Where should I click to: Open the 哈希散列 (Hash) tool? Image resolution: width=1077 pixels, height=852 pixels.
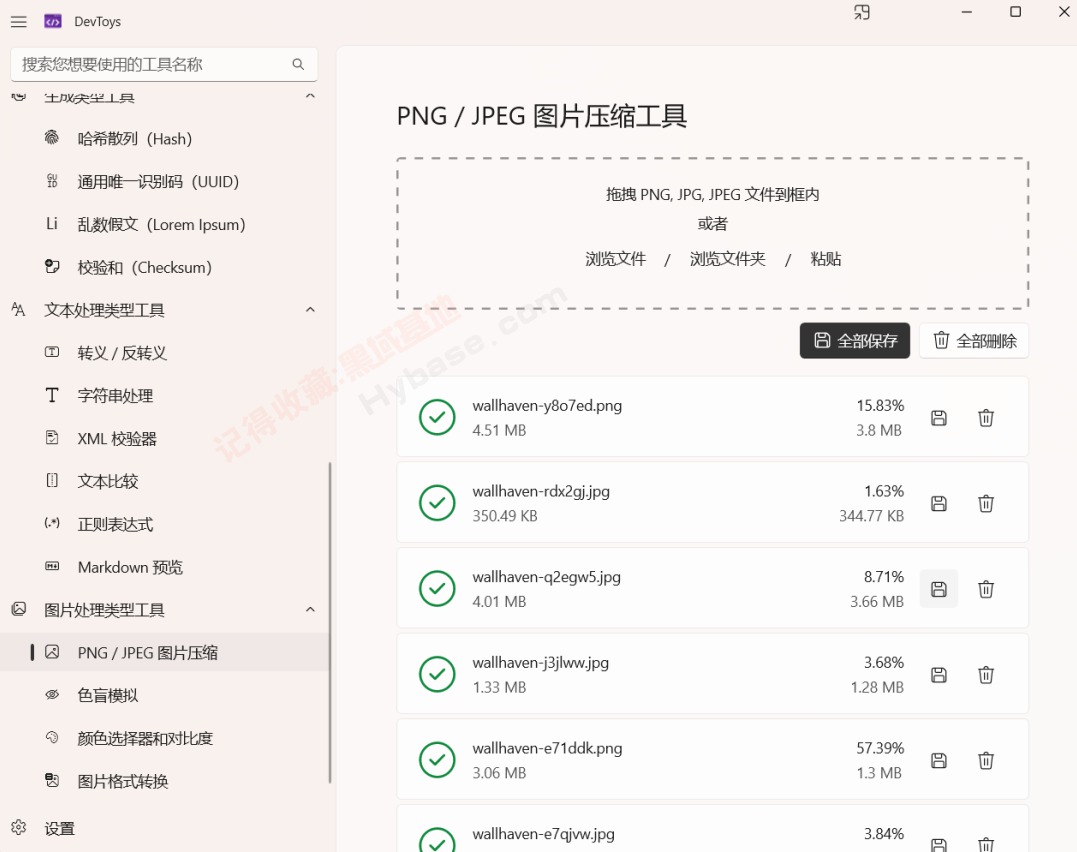point(165,139)
